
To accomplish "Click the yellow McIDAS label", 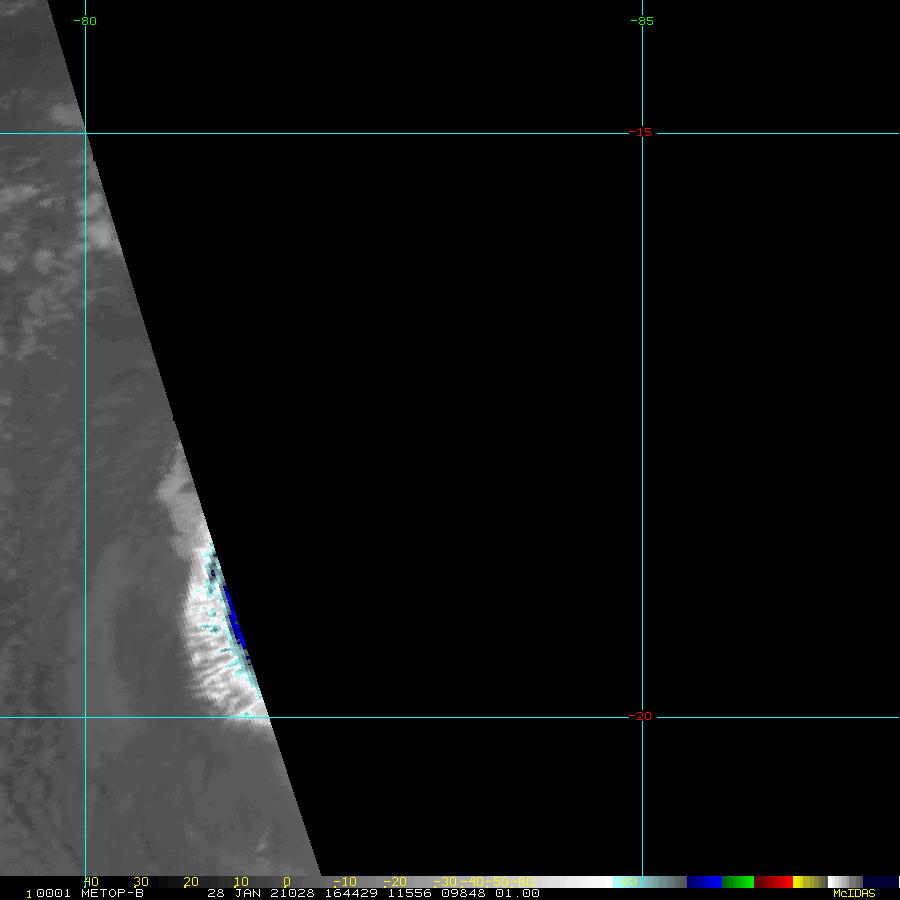I will coord(854,893).
